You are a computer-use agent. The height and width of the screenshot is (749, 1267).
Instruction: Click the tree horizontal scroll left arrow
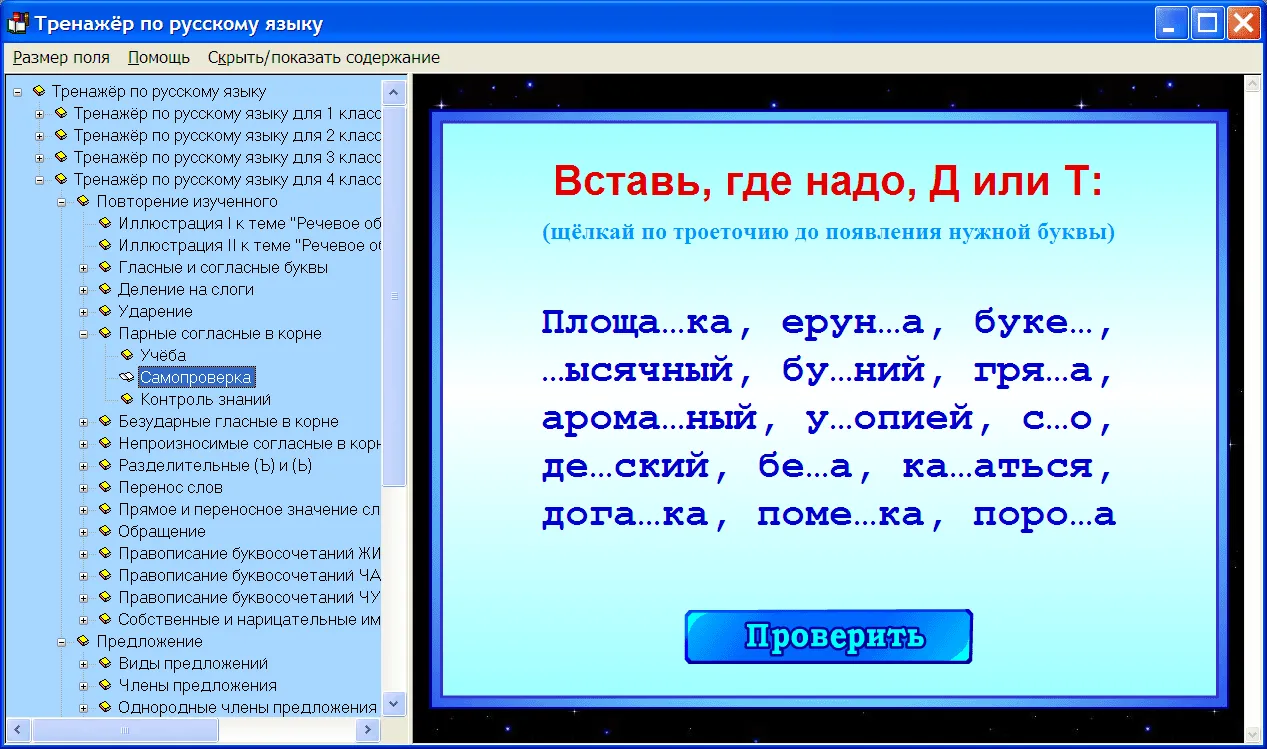point(20,731)
